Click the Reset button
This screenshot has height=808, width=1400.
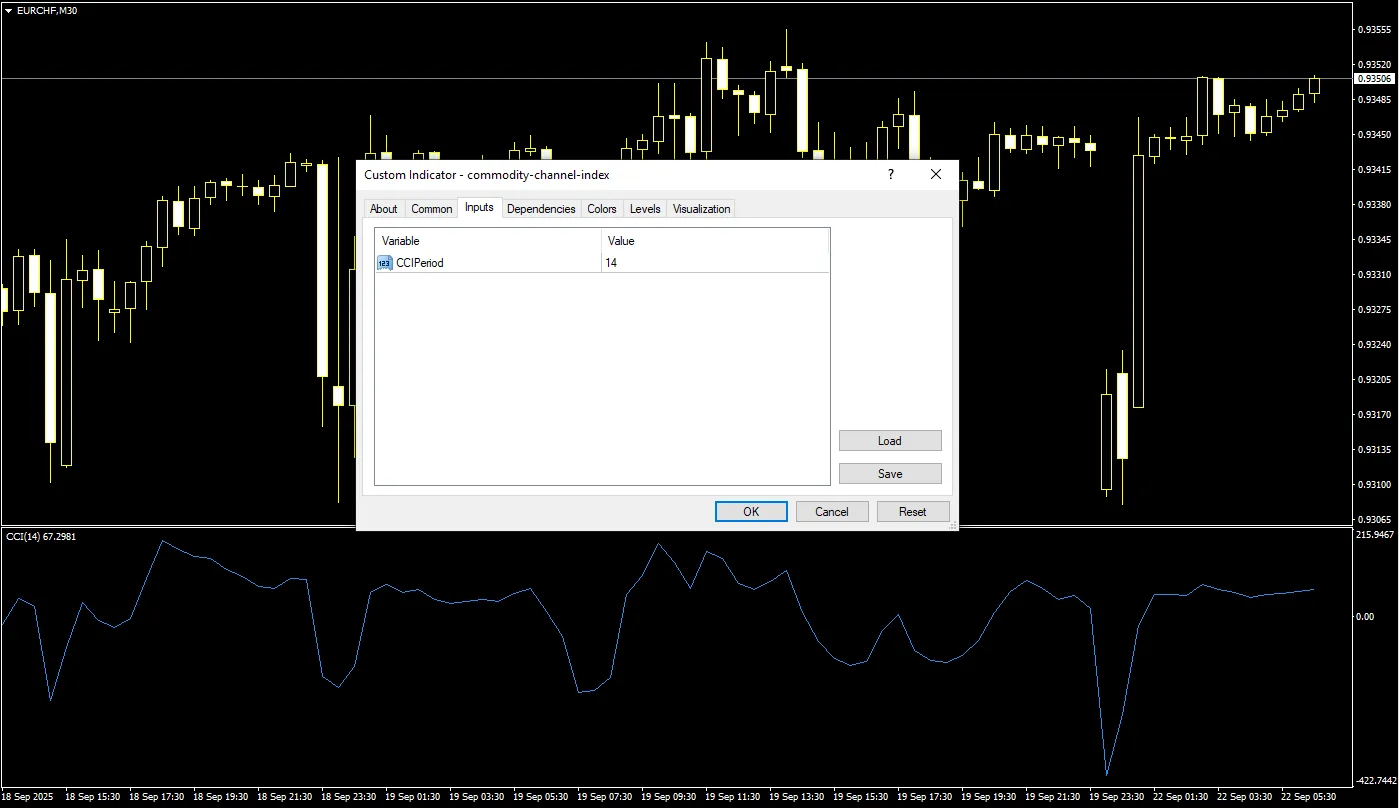tap(913, 511)
